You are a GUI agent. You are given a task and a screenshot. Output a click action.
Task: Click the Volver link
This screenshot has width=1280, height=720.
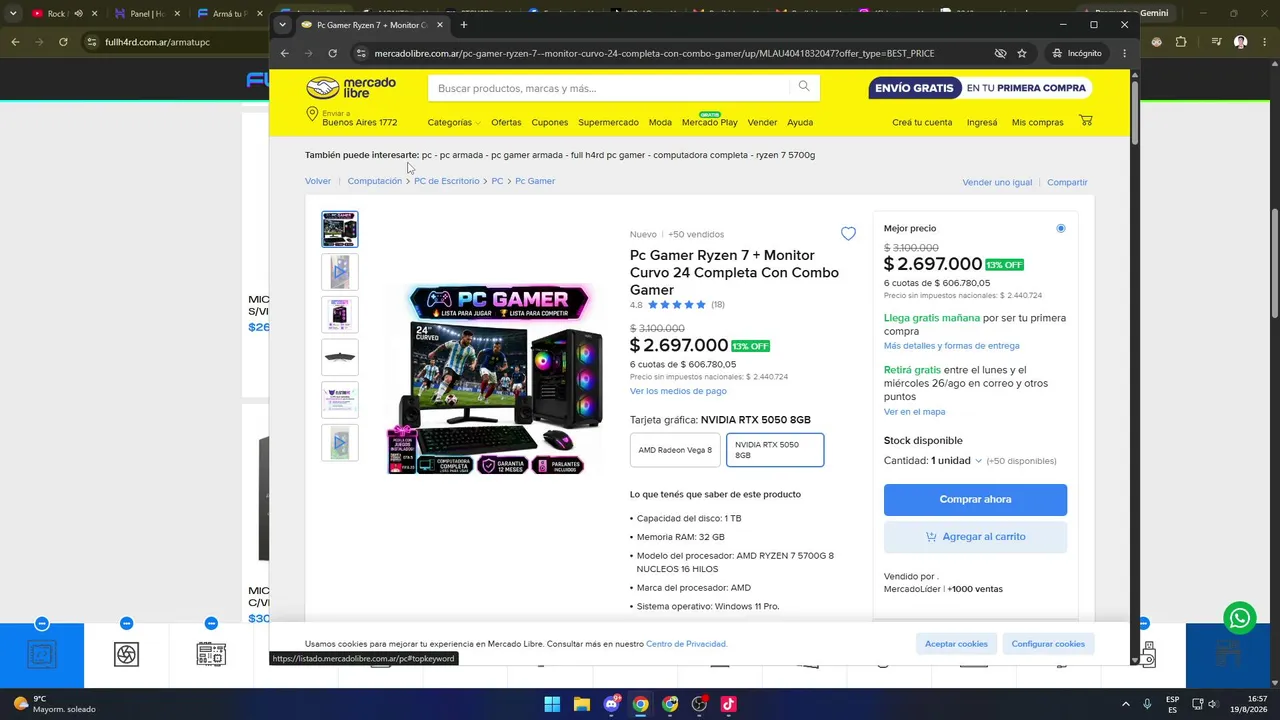coord(318,181)
